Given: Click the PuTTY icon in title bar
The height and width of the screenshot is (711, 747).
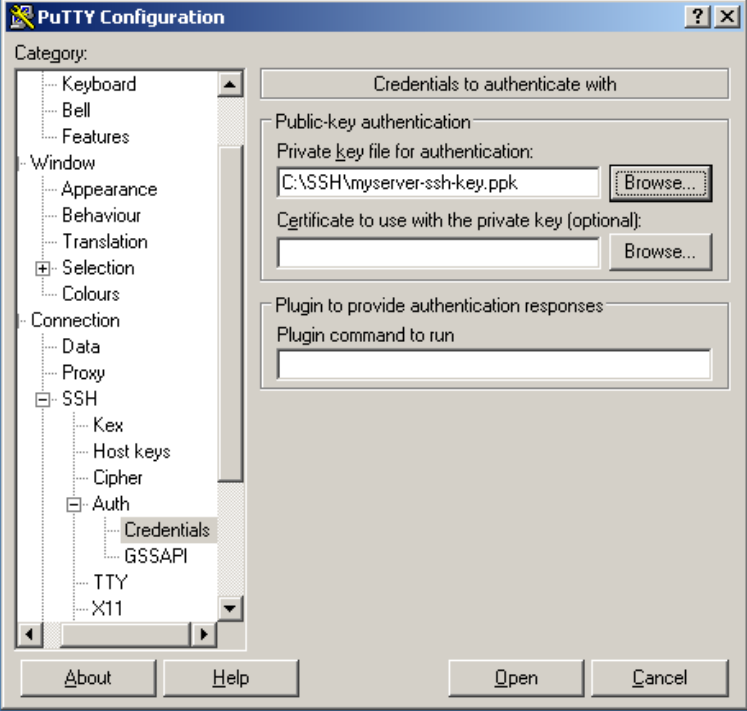Looking at the screenshot, I should click(x=22, y=17).
